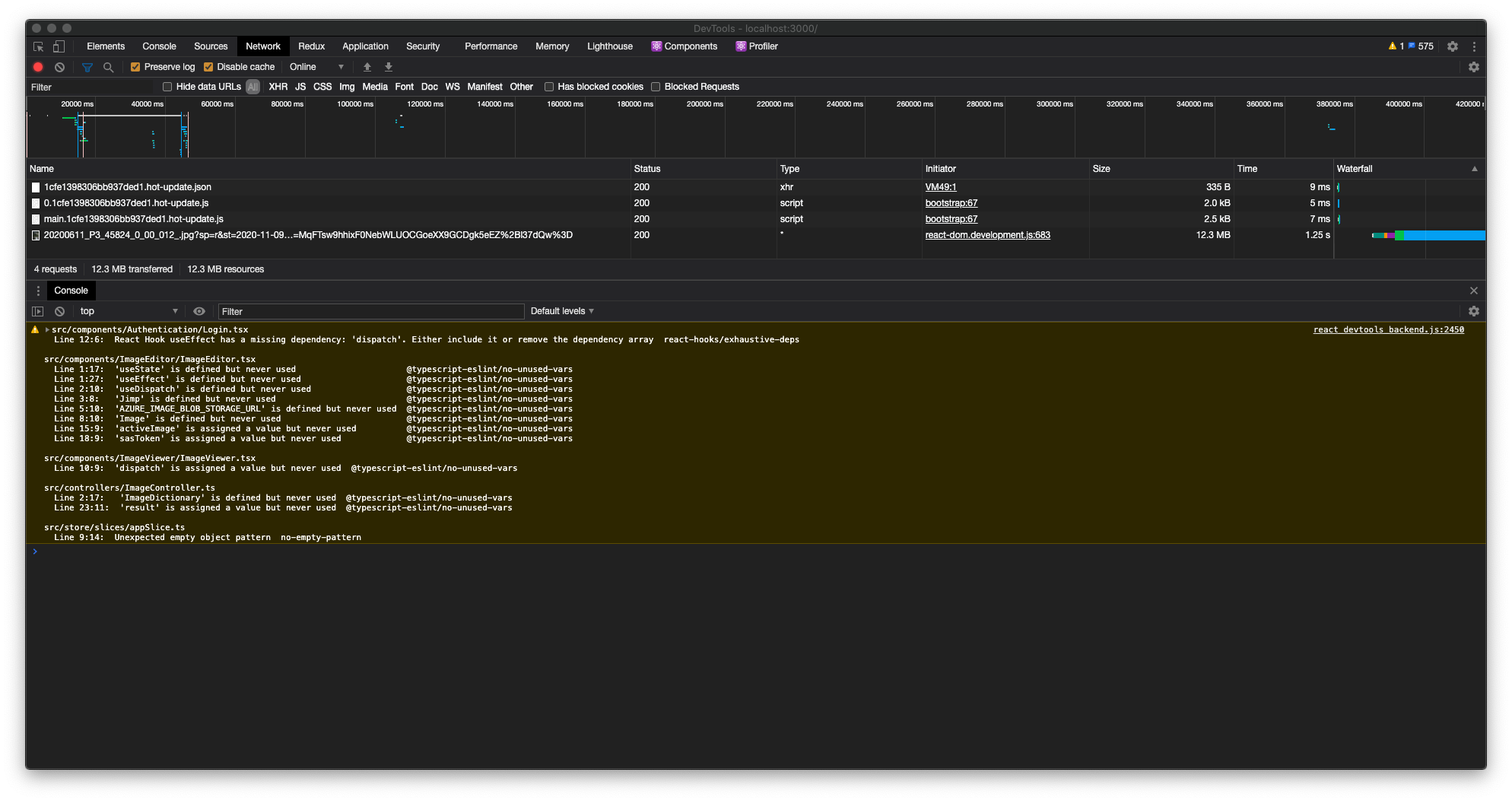The image size is (1512, 801).
Task: Export HAR using the download icon
Action: (389, 67)
